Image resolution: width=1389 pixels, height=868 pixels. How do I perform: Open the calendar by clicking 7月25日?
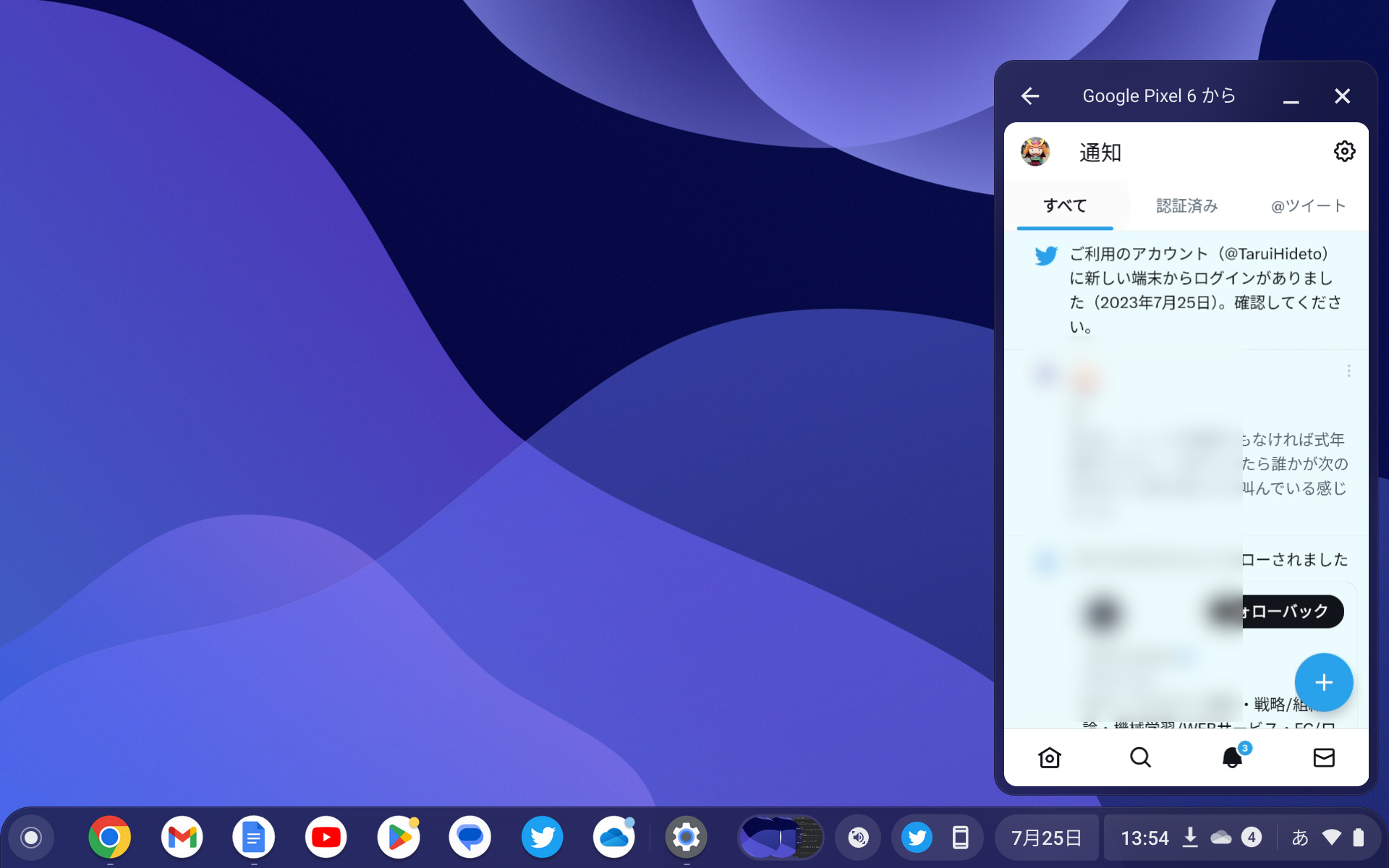pyautogui.click(x=1046, y=837)
